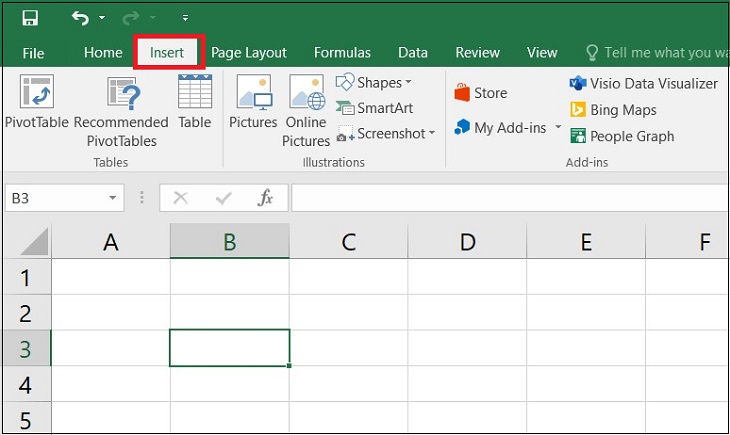Select row 5 header
The width and height of the screenshot is (730, 435).
(x=26, y=418)
